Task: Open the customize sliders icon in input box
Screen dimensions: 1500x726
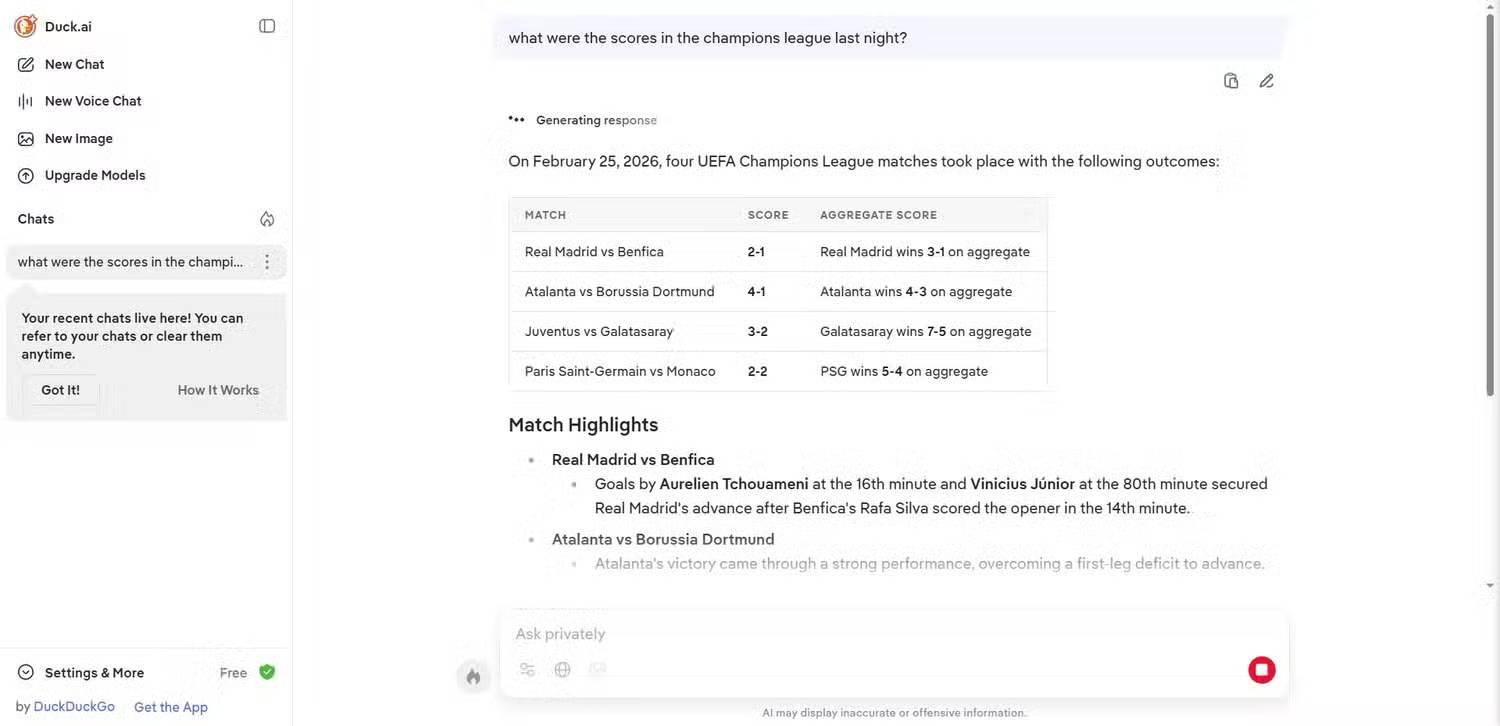Action: (x=527, y=670)
